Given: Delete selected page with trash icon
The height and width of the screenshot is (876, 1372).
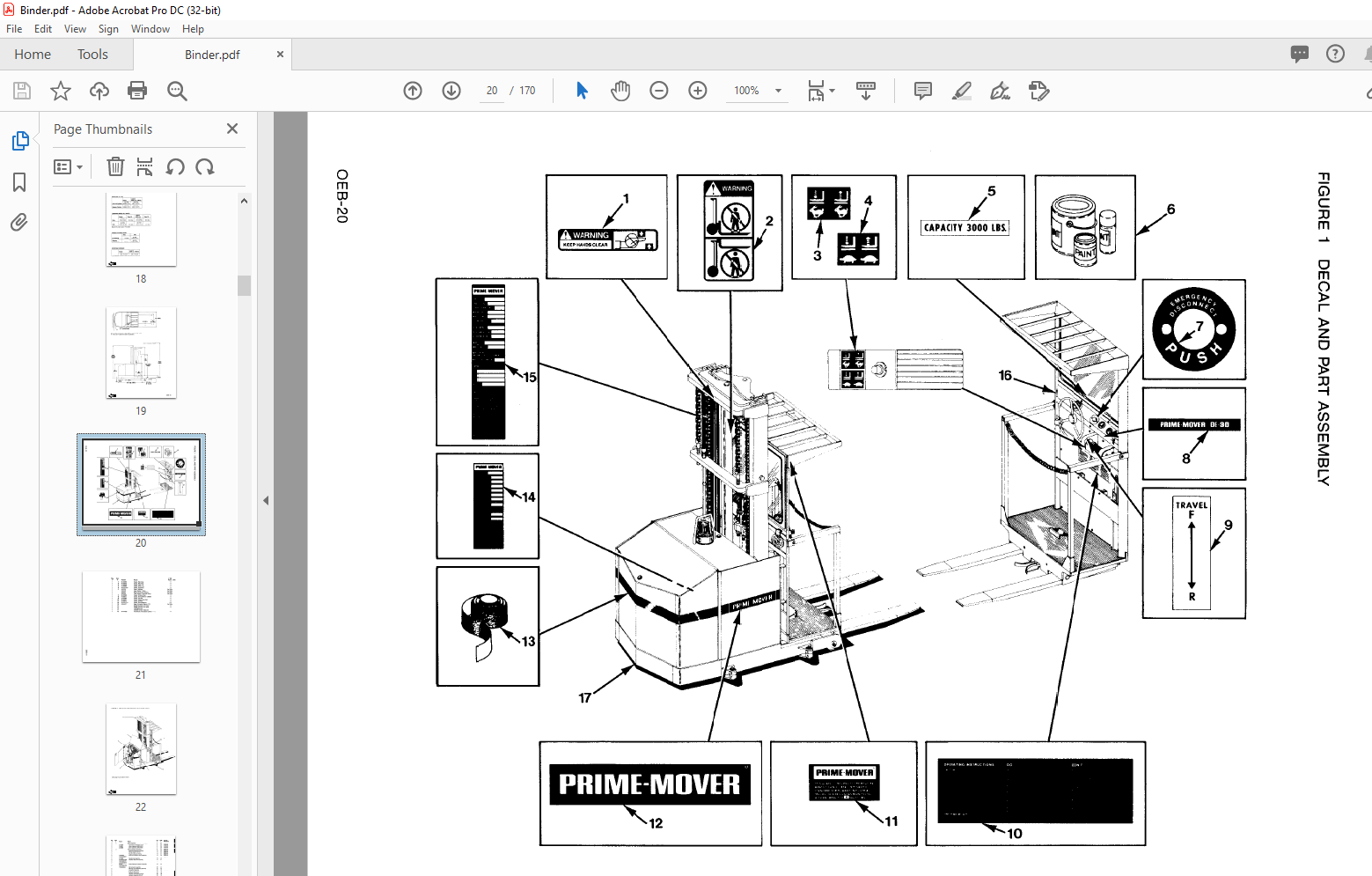Looking at the screenshot, I should pyautogui.click(x=115, y=166).
